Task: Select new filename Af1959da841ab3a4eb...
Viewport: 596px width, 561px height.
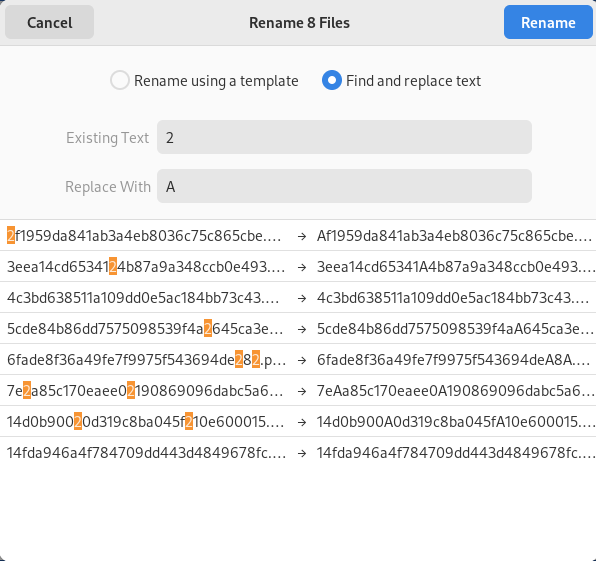Action: 455,236
